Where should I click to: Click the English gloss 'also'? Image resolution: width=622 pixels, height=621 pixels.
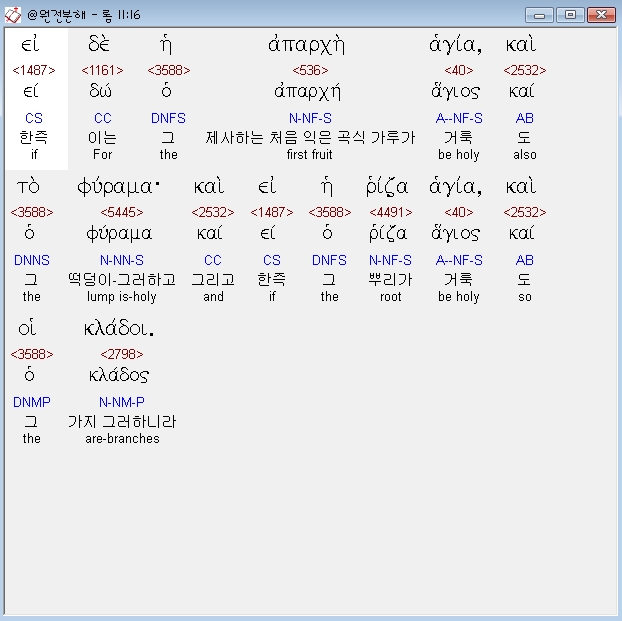pyautogui.click(x=524, y=154)
